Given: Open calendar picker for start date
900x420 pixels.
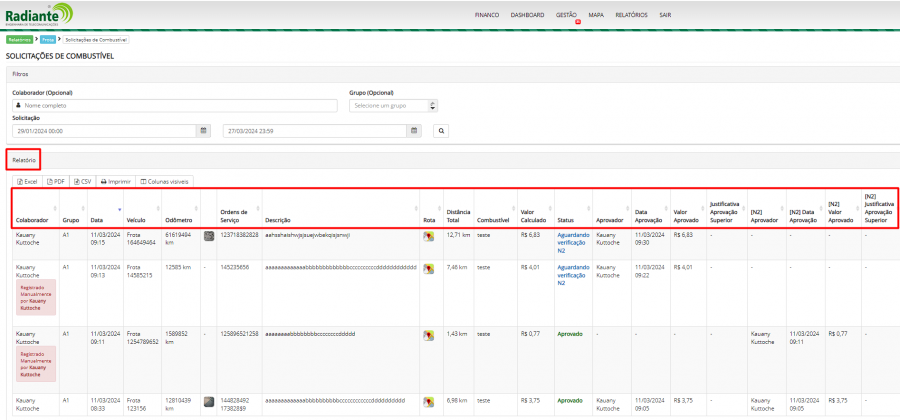Looking at the screenshot, I should [204, 130].
